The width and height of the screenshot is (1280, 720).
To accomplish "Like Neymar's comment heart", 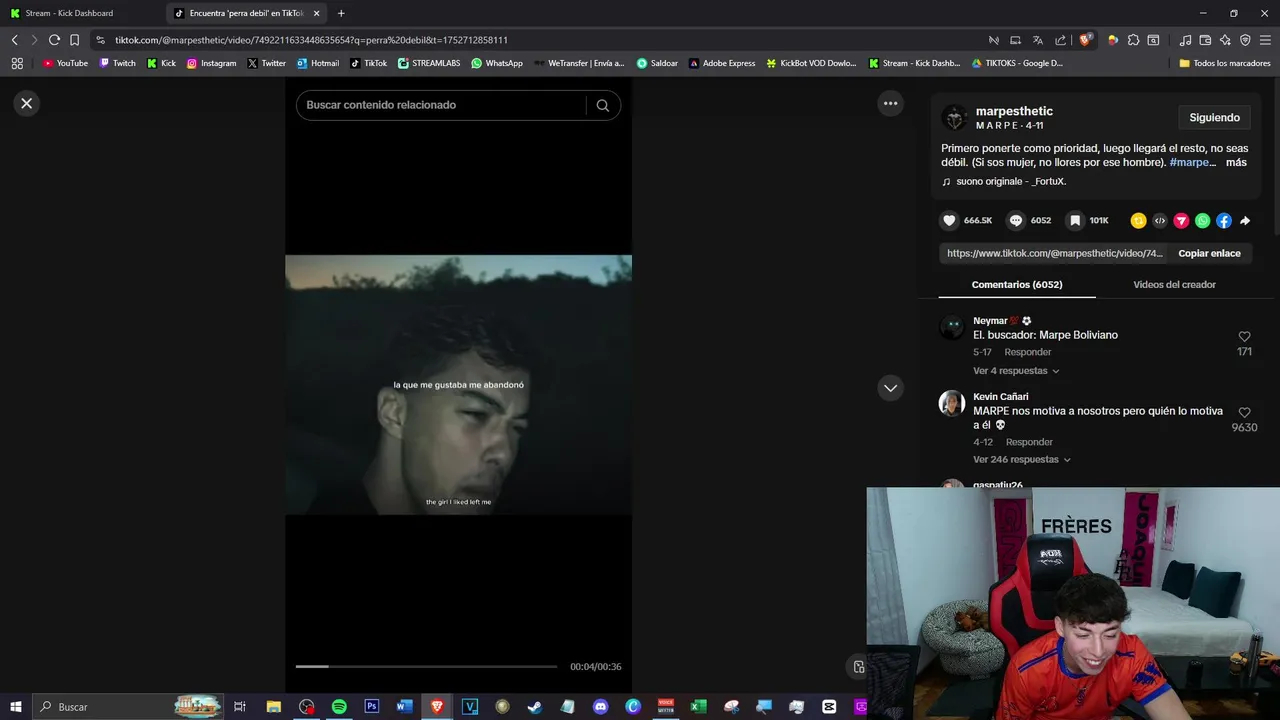I will click(1244, 337).
